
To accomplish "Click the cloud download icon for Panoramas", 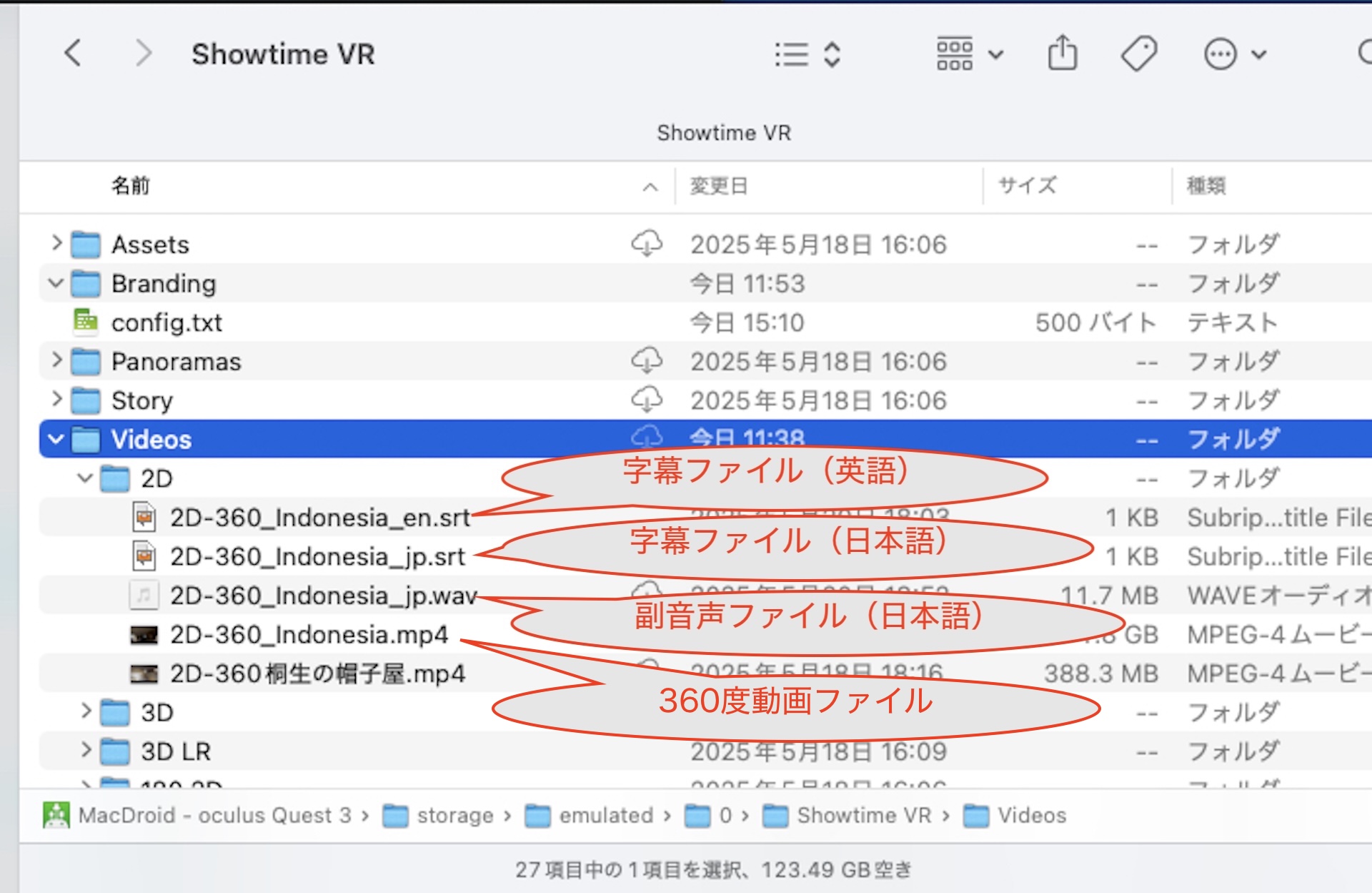I will click(647, 361).
